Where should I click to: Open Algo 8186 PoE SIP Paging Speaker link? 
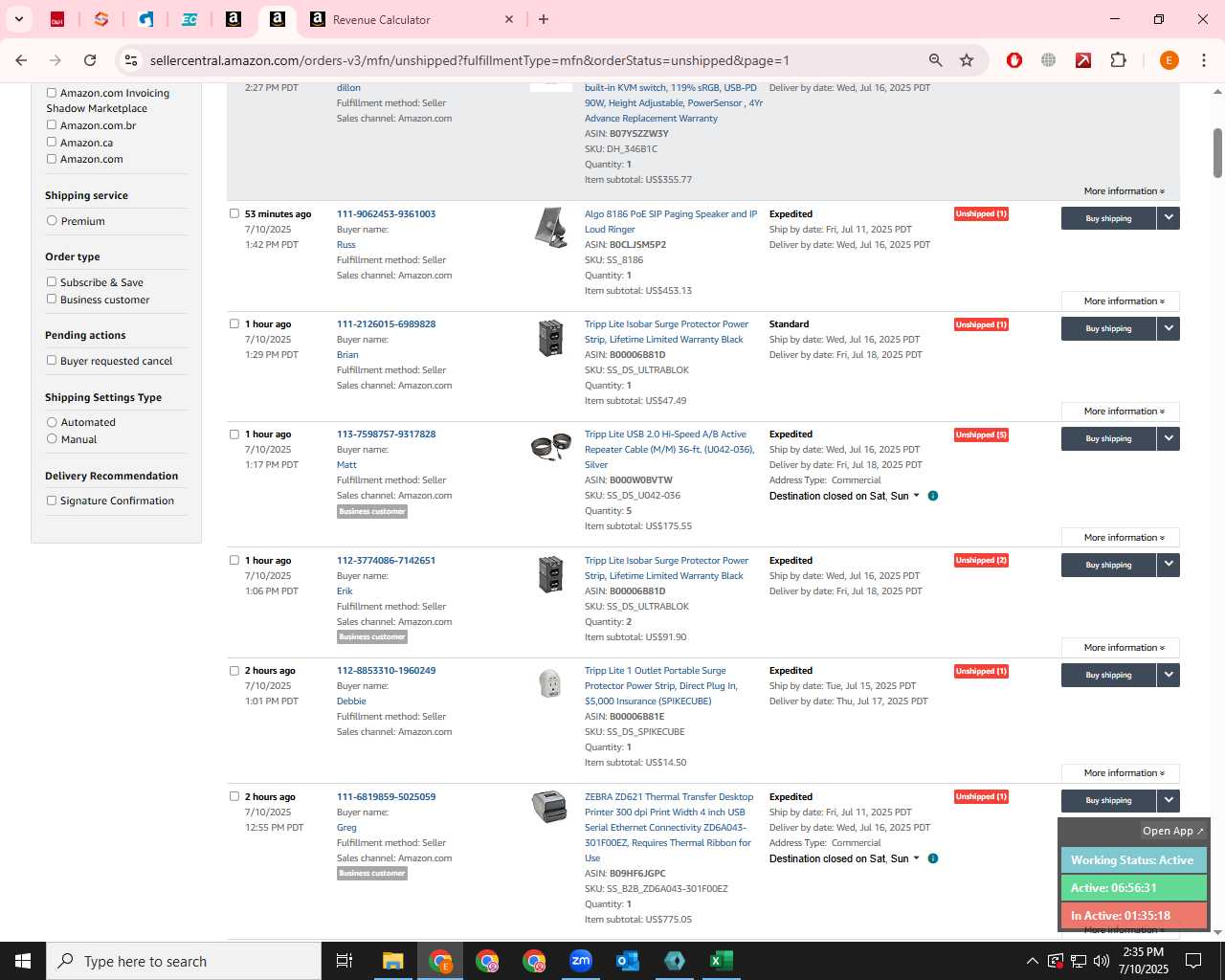click(671, 221)
